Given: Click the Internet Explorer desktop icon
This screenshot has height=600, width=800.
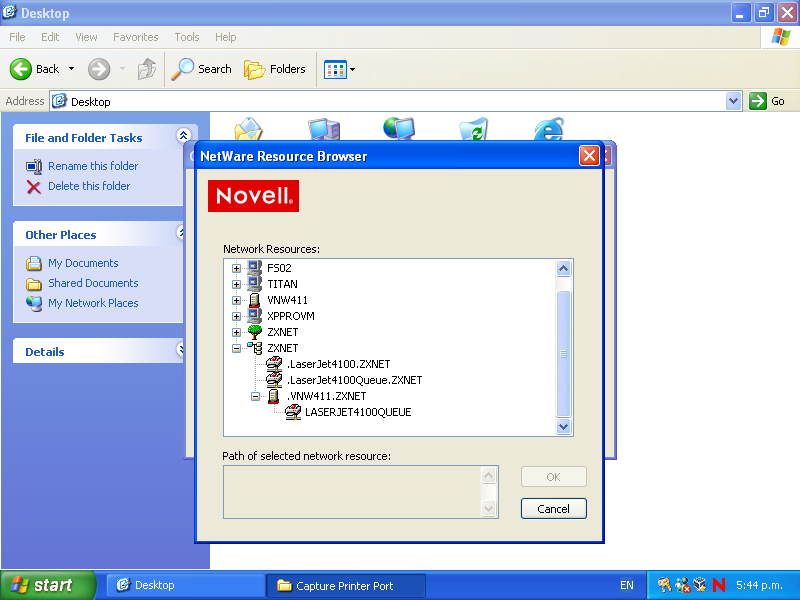Looking at the screenshot, I should point(549,129).
